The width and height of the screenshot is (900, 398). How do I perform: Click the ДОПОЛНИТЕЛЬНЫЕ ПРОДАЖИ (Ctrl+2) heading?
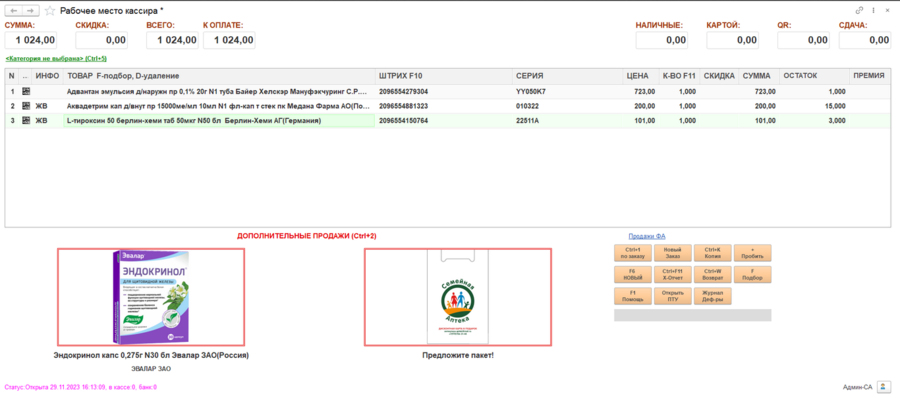[x=307, y=236]
